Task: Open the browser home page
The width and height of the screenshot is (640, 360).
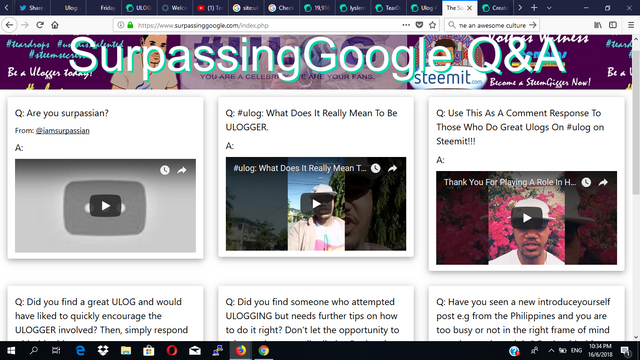Action: click(x=55, y=25)
